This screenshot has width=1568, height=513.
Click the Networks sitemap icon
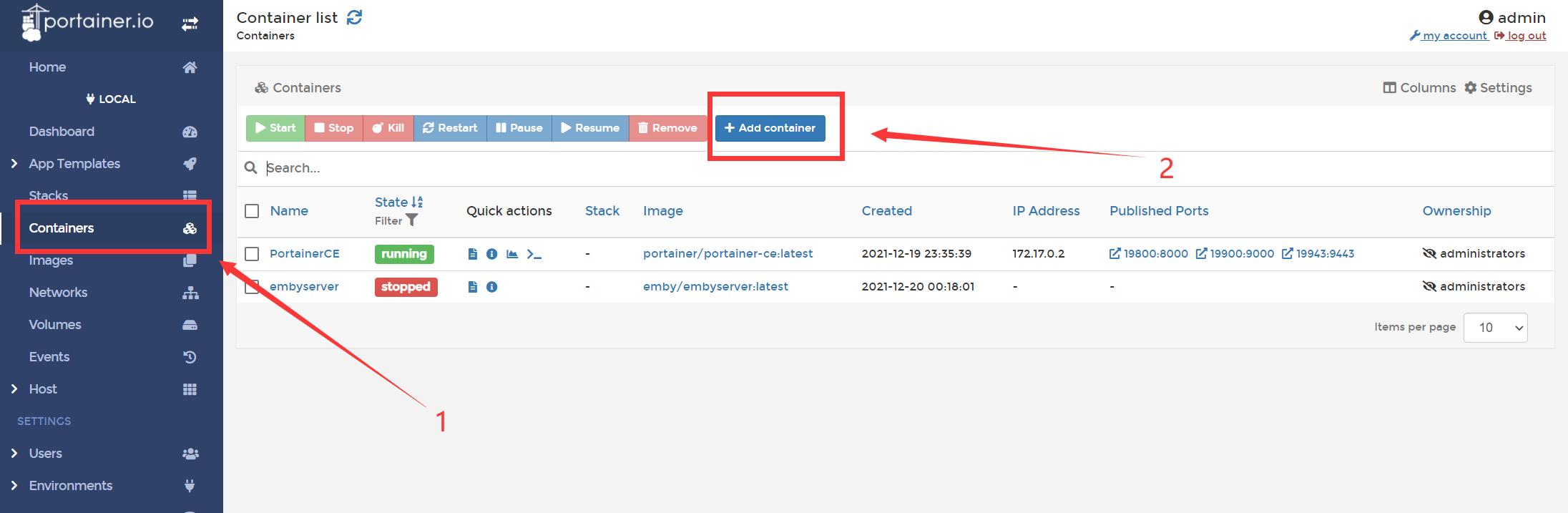(x=190, y=293)
